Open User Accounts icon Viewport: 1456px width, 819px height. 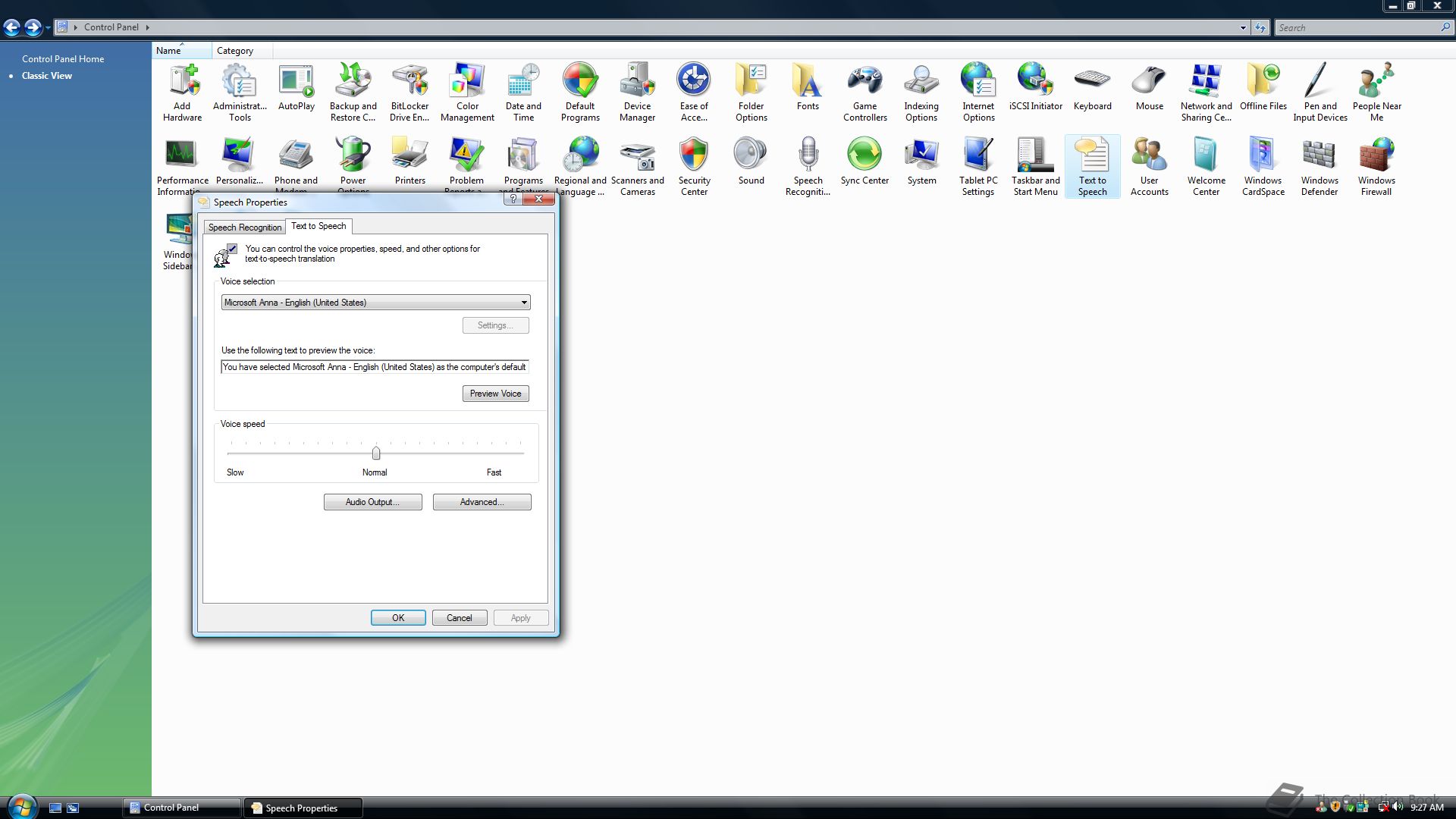click(1150, 166)
